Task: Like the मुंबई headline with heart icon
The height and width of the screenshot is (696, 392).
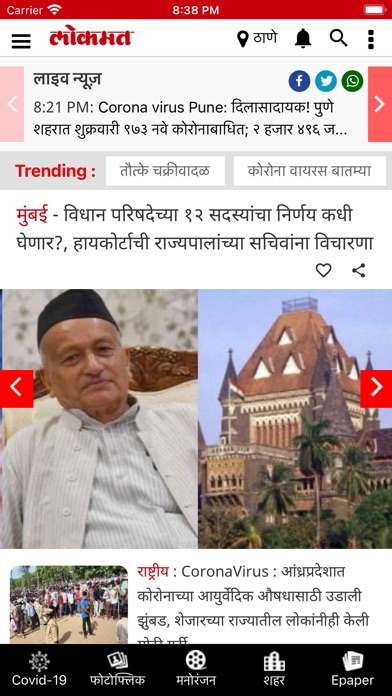Action: (324, 270)
